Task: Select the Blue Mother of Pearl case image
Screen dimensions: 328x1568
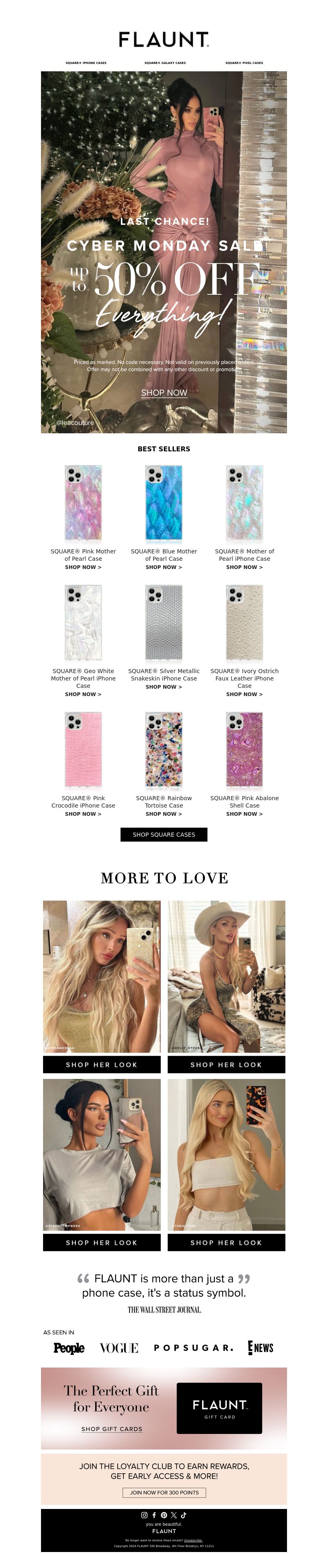Action: click(164, 503)
